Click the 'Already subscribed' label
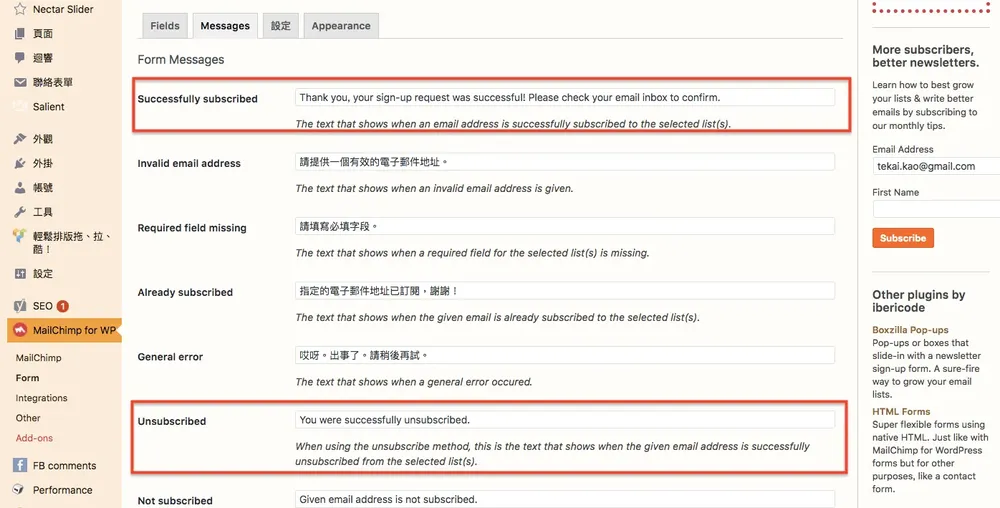 coord(185,292)
